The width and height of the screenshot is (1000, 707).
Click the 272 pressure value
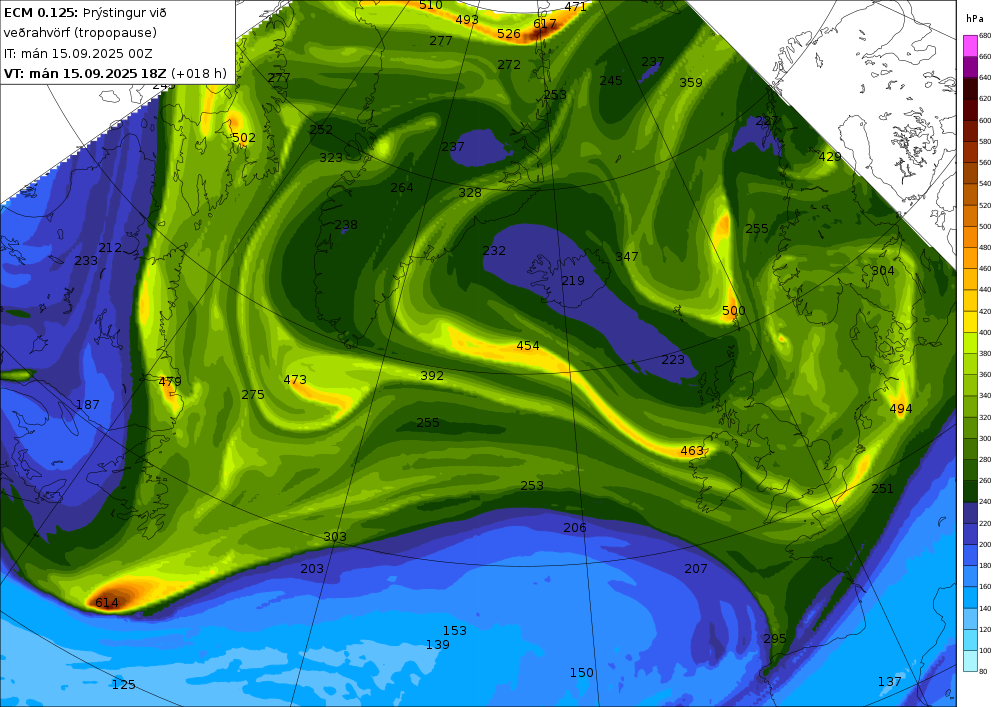pos(509,65)
